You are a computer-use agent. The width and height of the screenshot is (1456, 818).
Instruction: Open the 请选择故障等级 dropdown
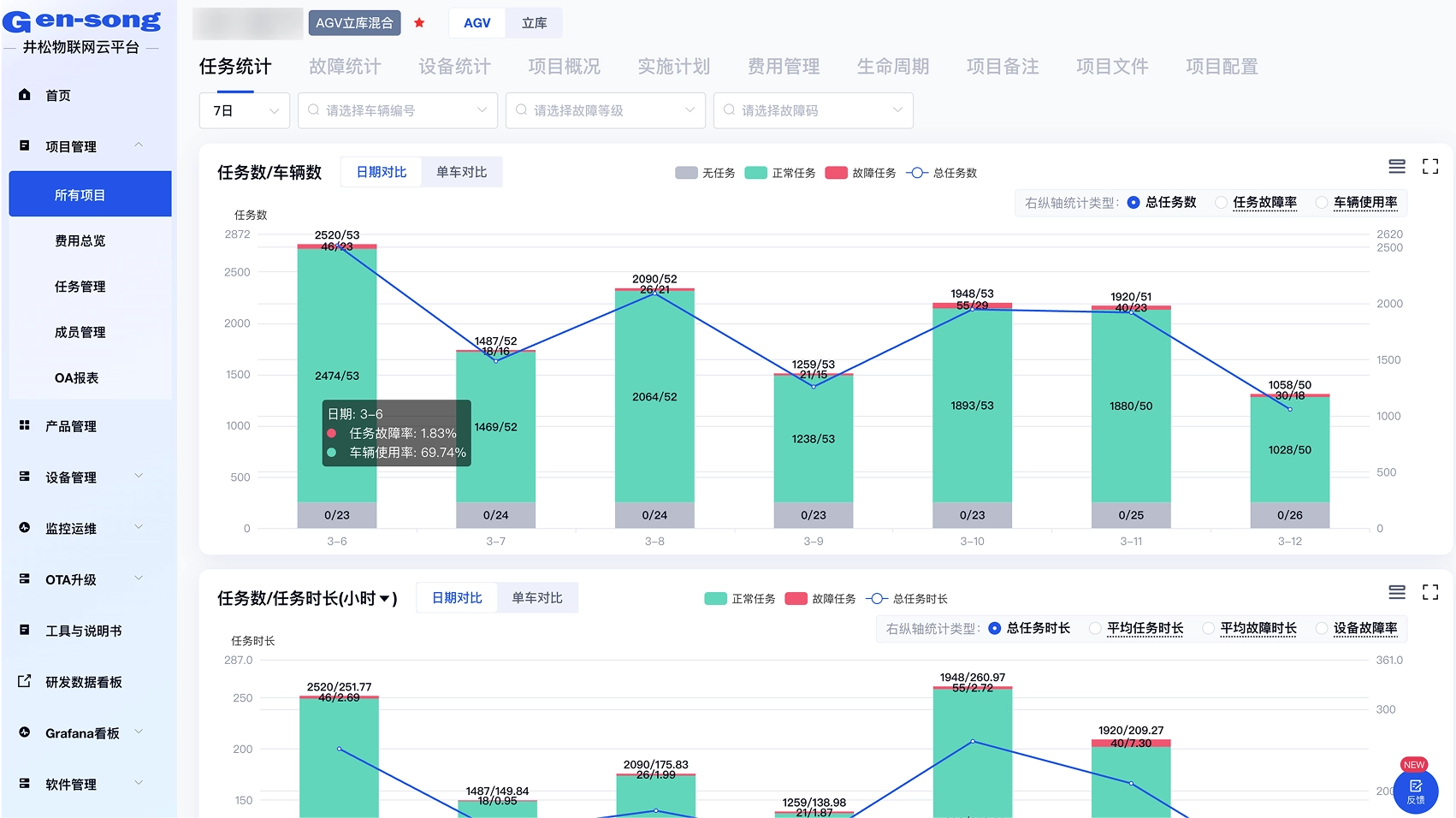pyautogui.click(x=605, y=111)
